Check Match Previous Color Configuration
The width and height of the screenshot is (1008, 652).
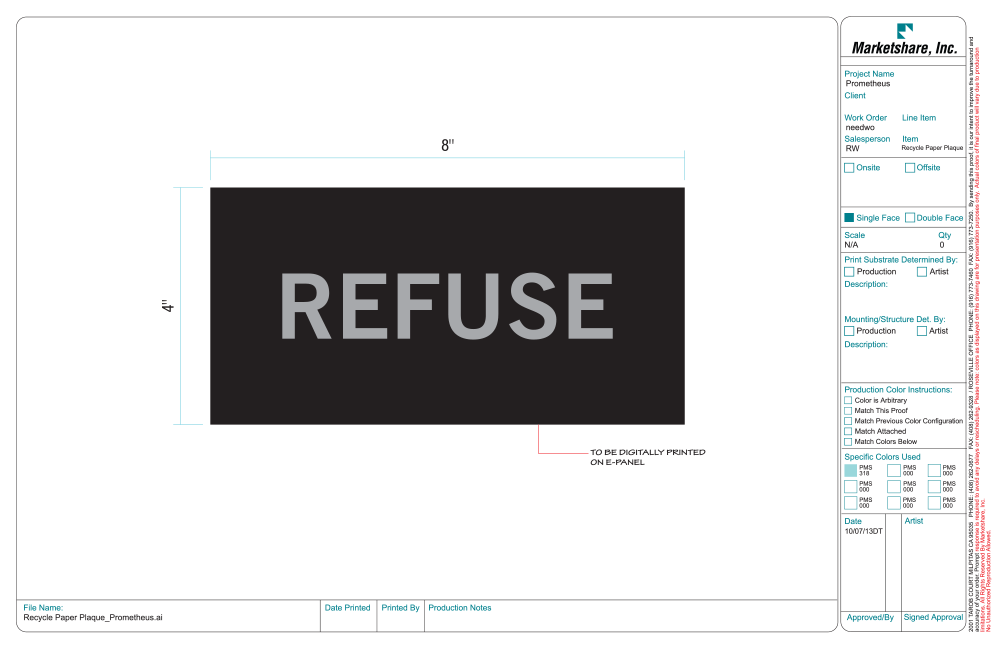848,421
